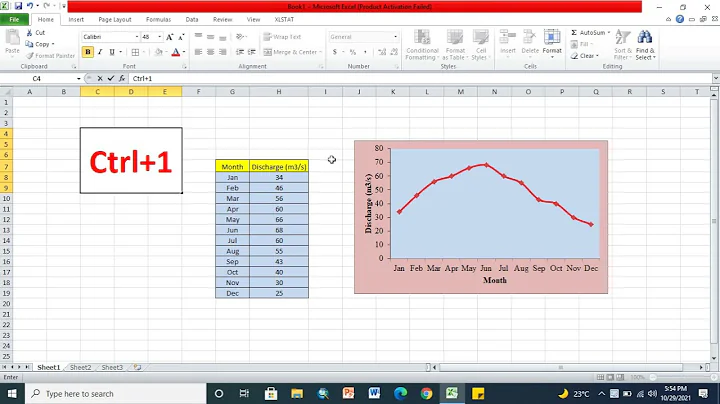Open the File tab
Image resolution: width=720 pixels, height=404 pixels.
[x=14, y=19]
